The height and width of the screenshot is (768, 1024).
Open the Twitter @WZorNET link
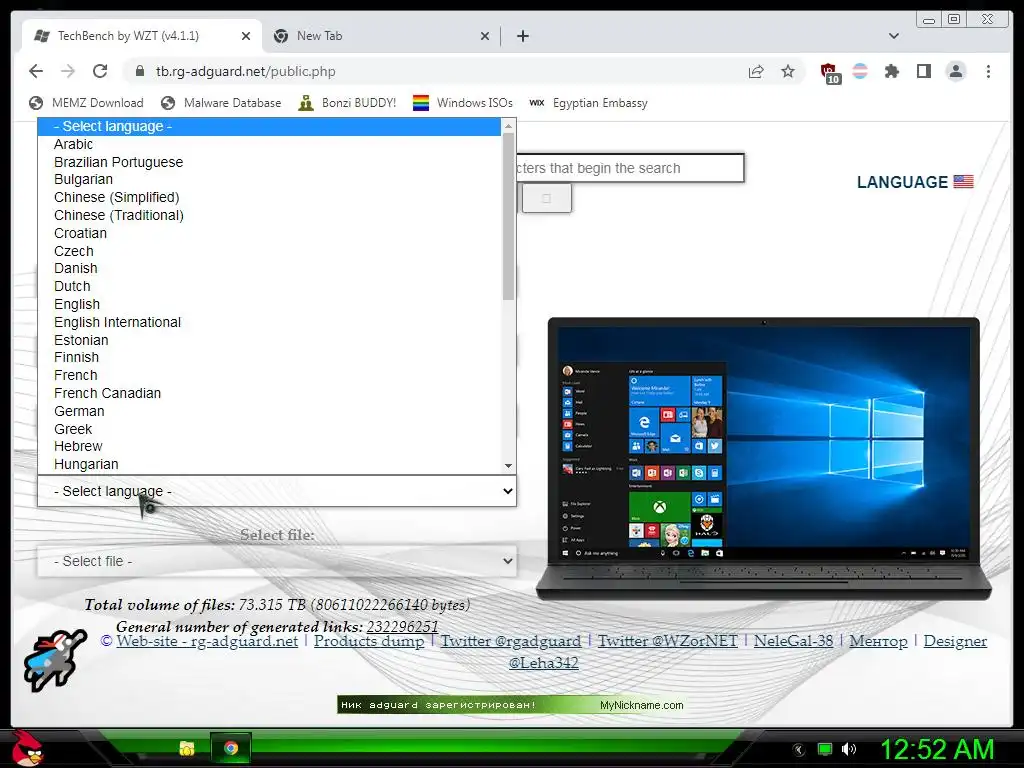pos(667,641)
